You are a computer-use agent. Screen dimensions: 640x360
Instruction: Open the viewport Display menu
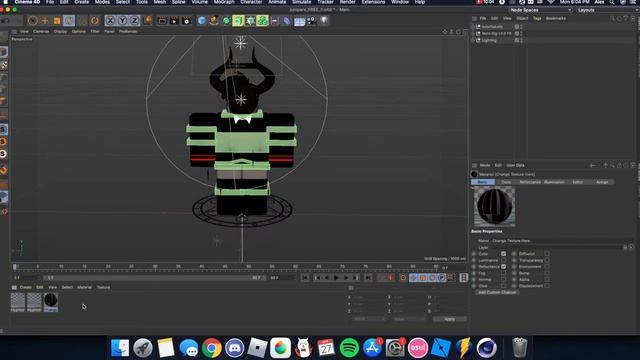(60, 31)
